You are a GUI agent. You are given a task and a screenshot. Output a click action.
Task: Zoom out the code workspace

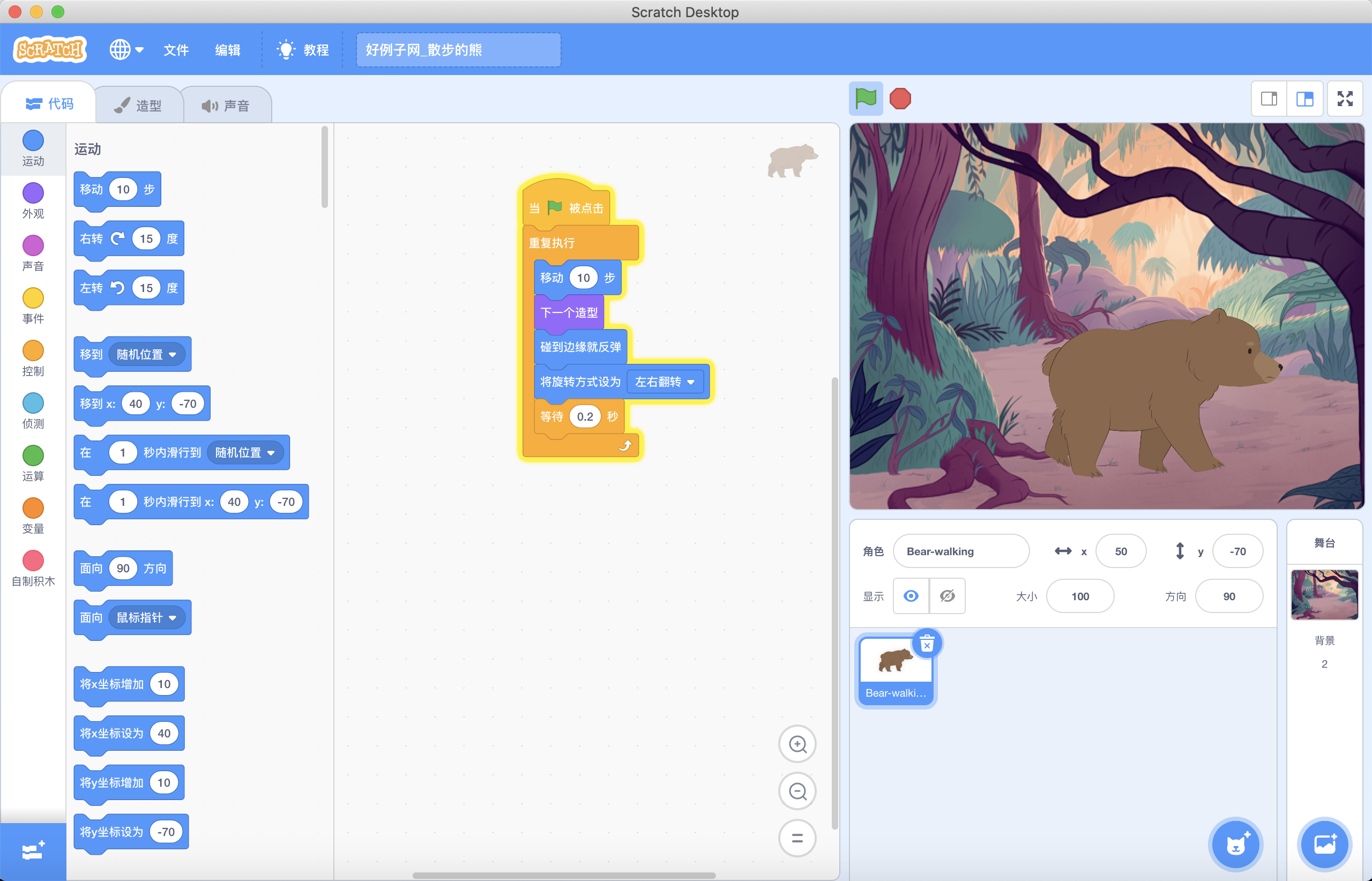(797, 791)
